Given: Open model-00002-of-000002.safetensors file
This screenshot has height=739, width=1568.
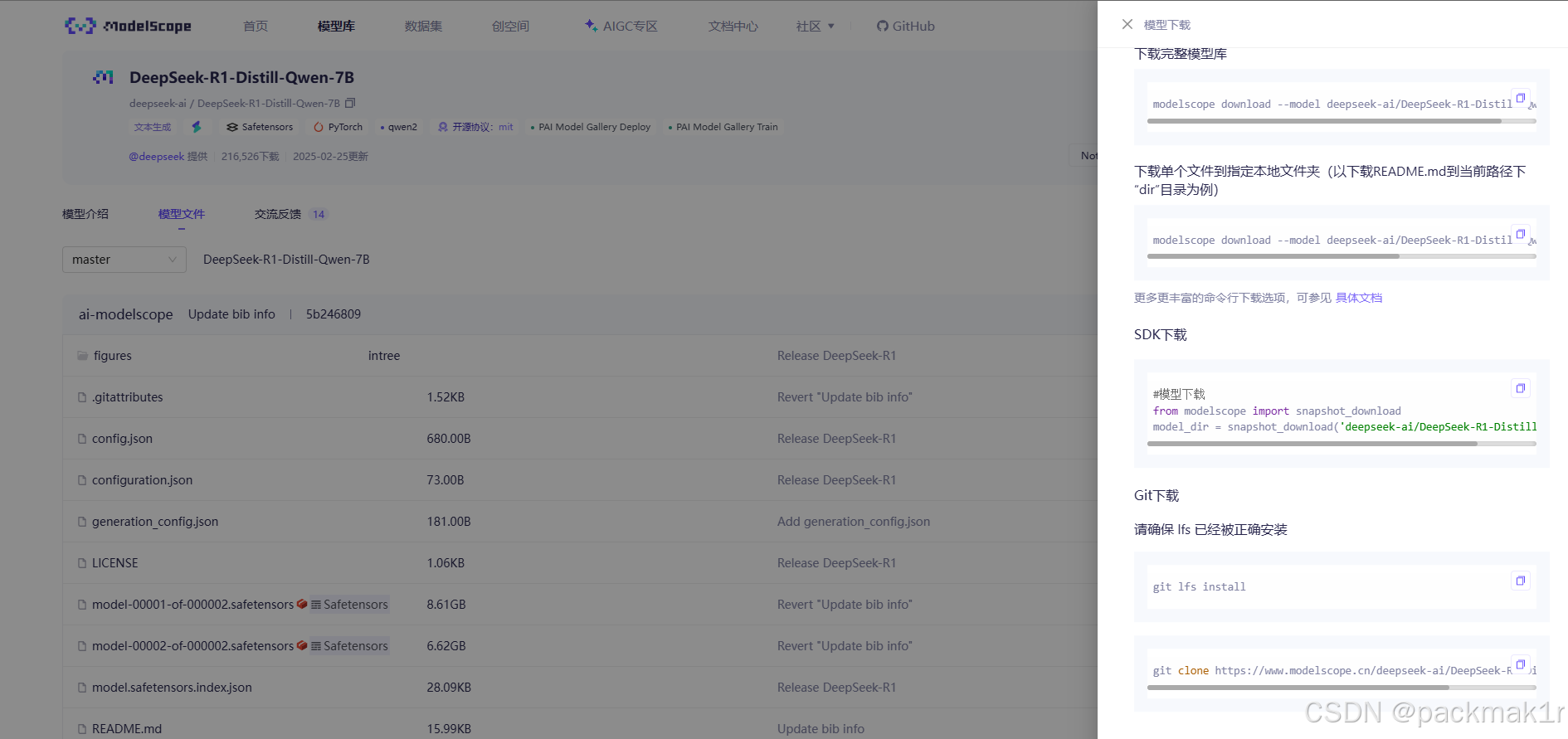Looking at the screenshot, I should click(x=192, y=646).
